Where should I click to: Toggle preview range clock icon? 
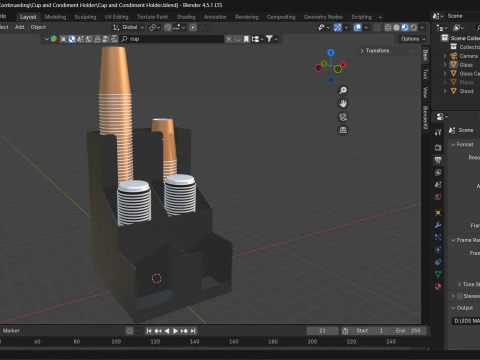click(345, 331)
